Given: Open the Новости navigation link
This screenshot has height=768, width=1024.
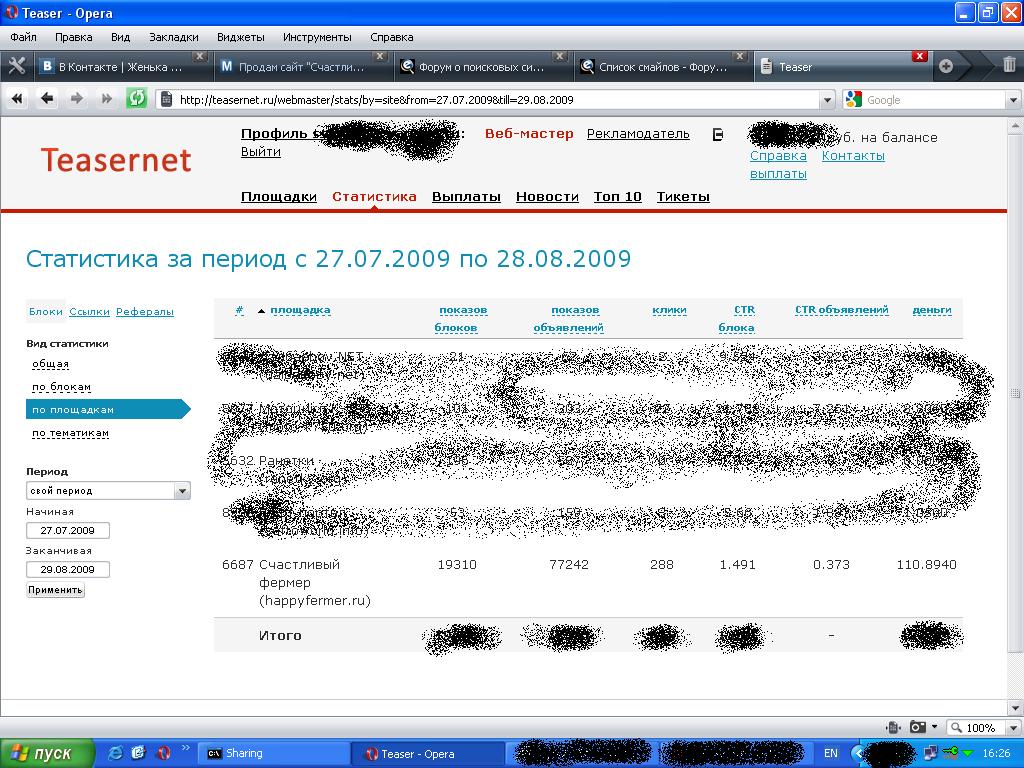Looking at the screenshot, I should click(x=547, y=197).
